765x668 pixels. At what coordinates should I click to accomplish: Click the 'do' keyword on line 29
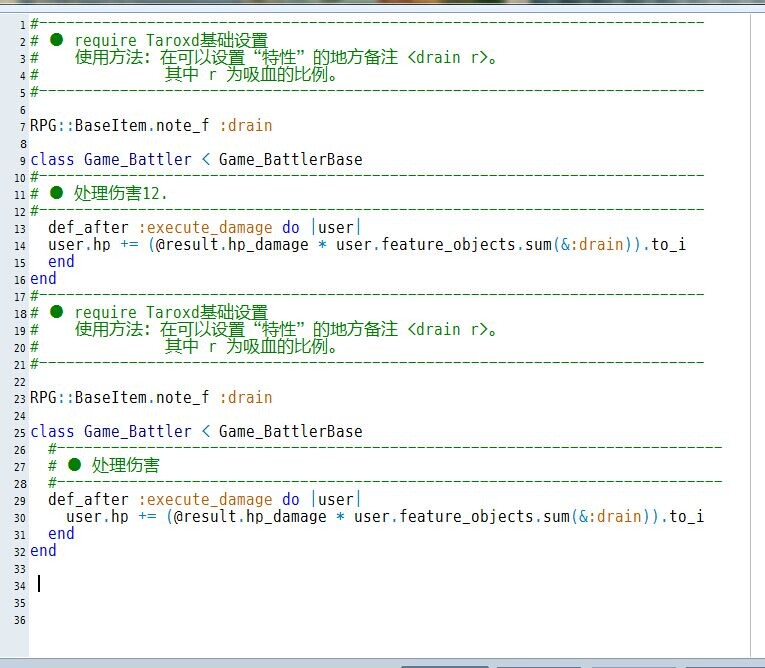click(x=291, y=500)
